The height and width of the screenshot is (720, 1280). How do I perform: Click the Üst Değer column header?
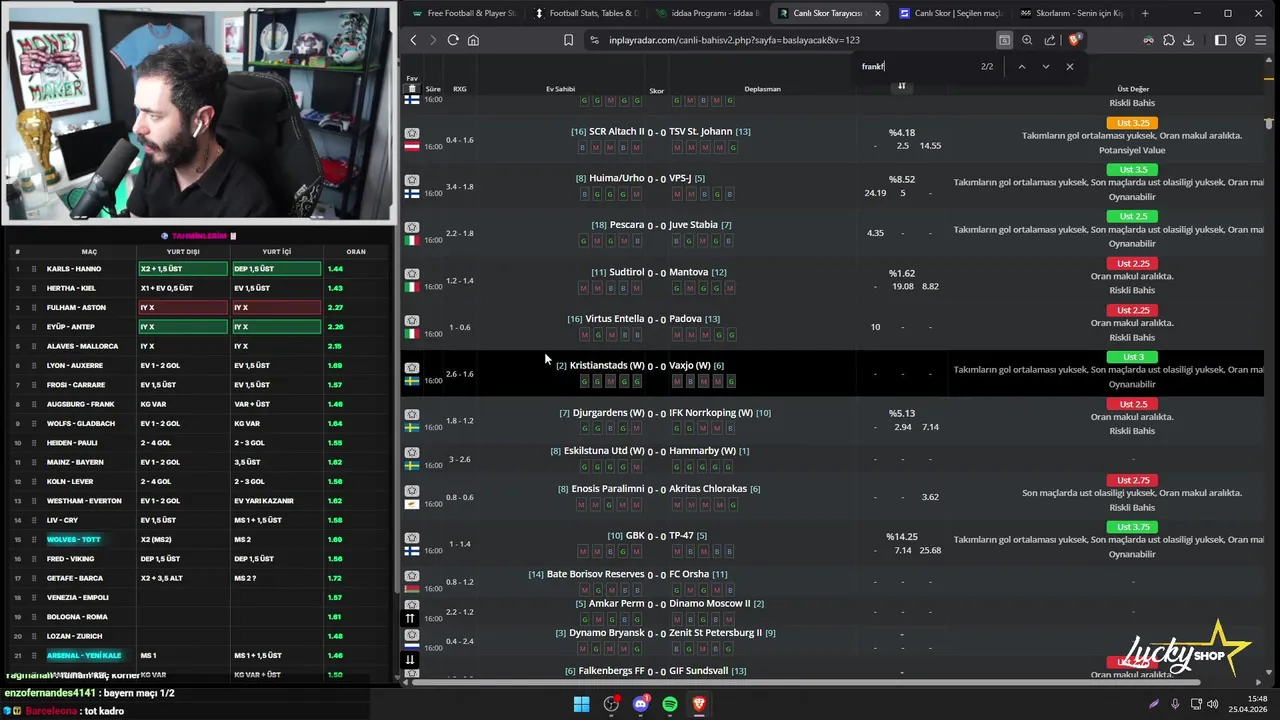click(1133, 89)
